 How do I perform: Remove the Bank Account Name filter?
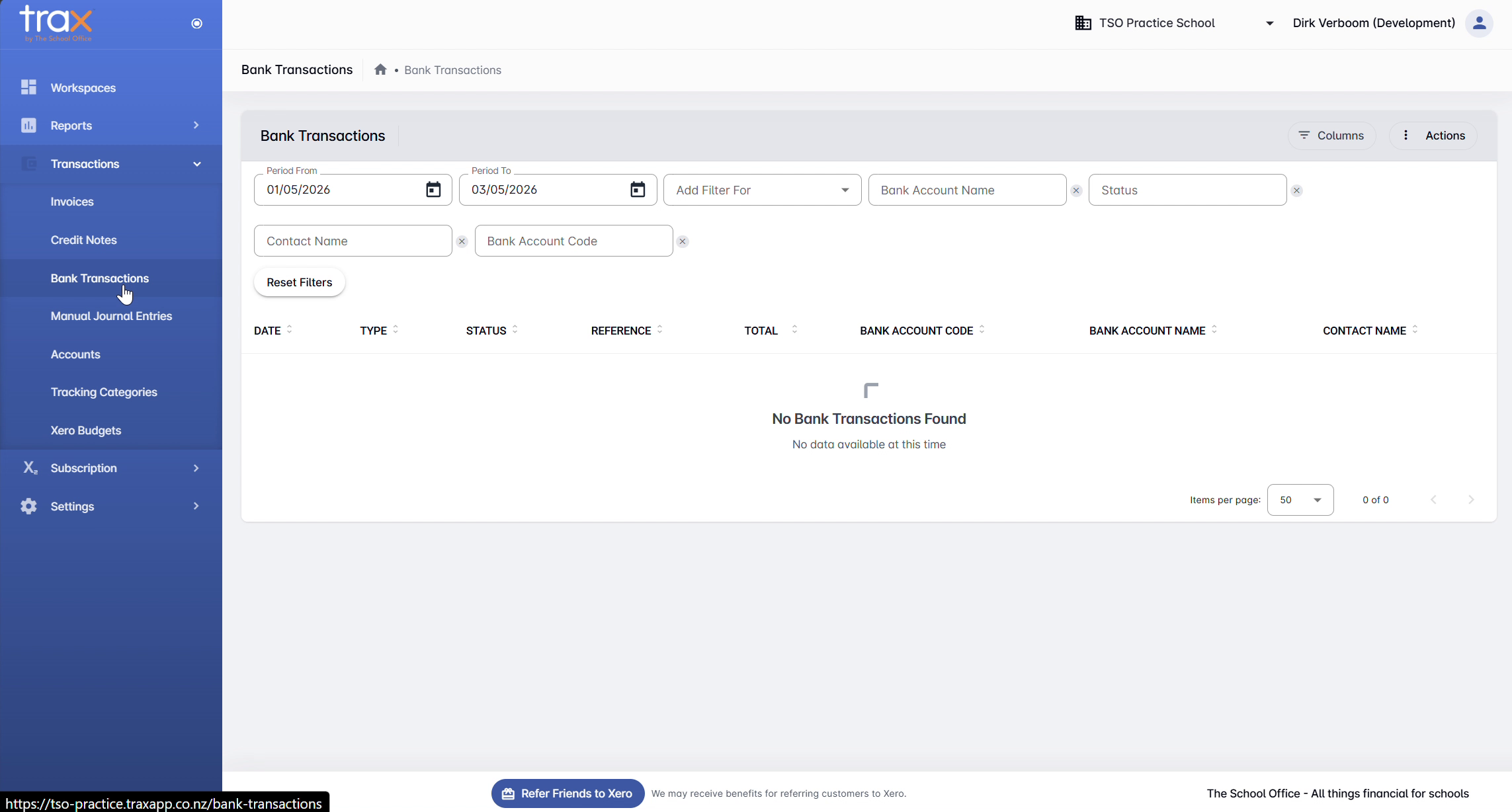pos(1076,190)
